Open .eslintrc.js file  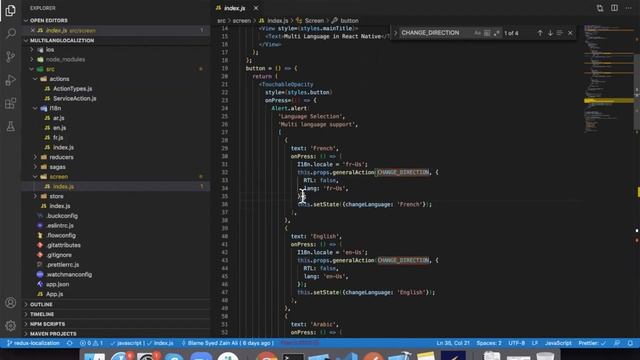coord(60,226)
